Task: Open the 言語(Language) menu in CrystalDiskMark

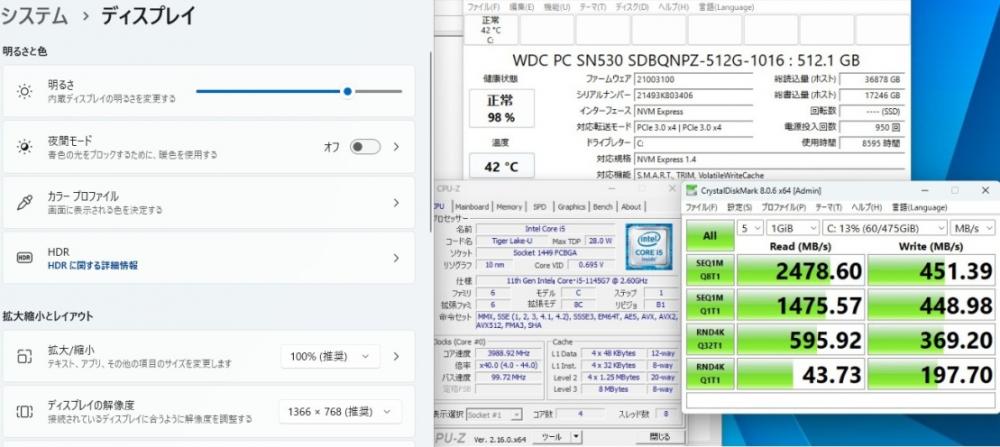Action: pos(918,207)
